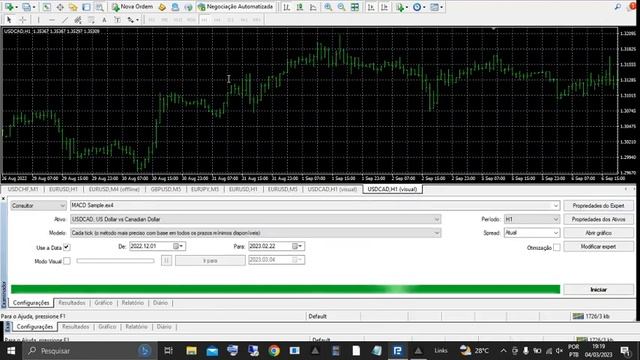This screenshot has width=640, height=360.
Task: Tile chart windows icon
Action: tap(355, 7)
